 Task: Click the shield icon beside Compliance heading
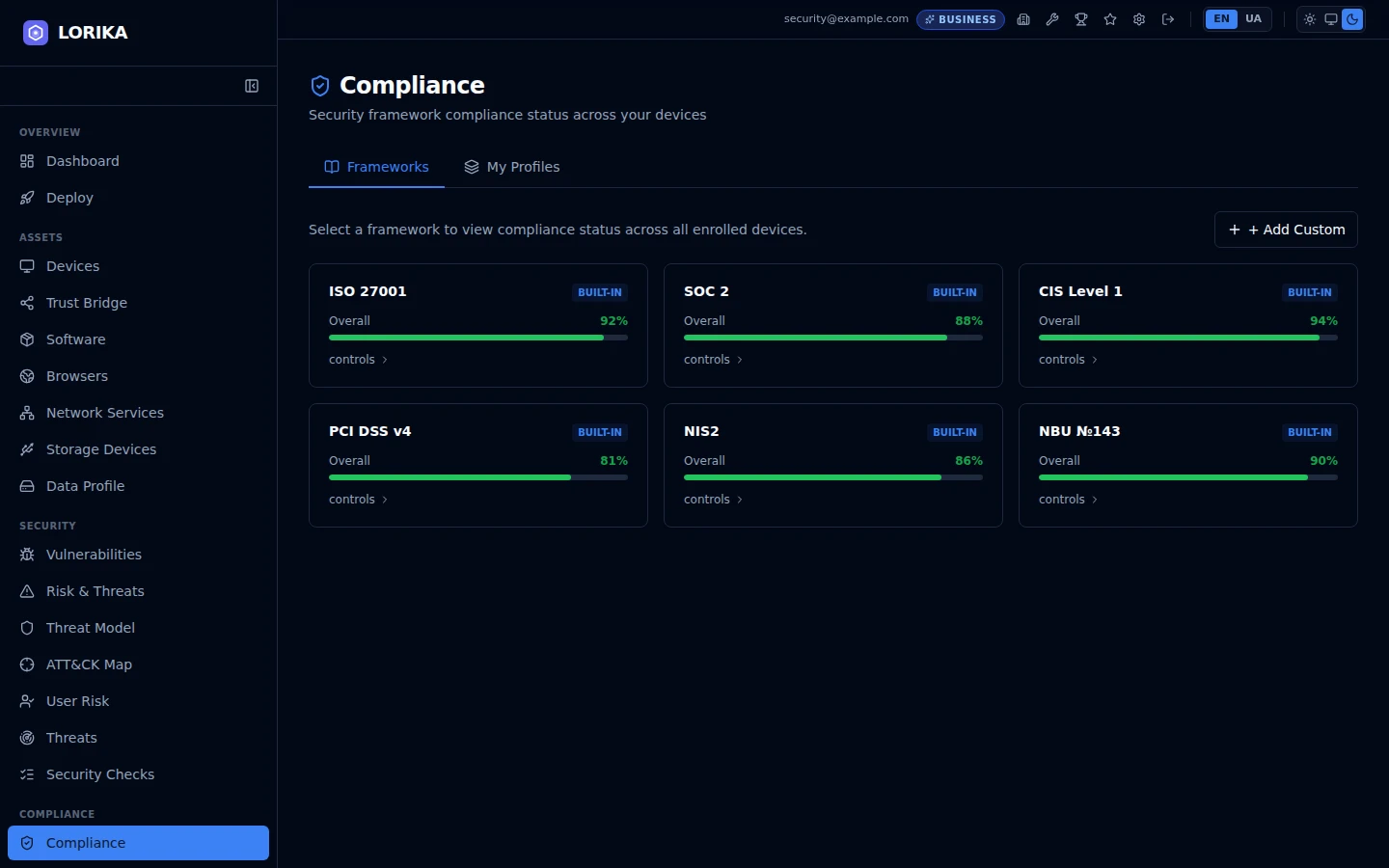(320, 86)
